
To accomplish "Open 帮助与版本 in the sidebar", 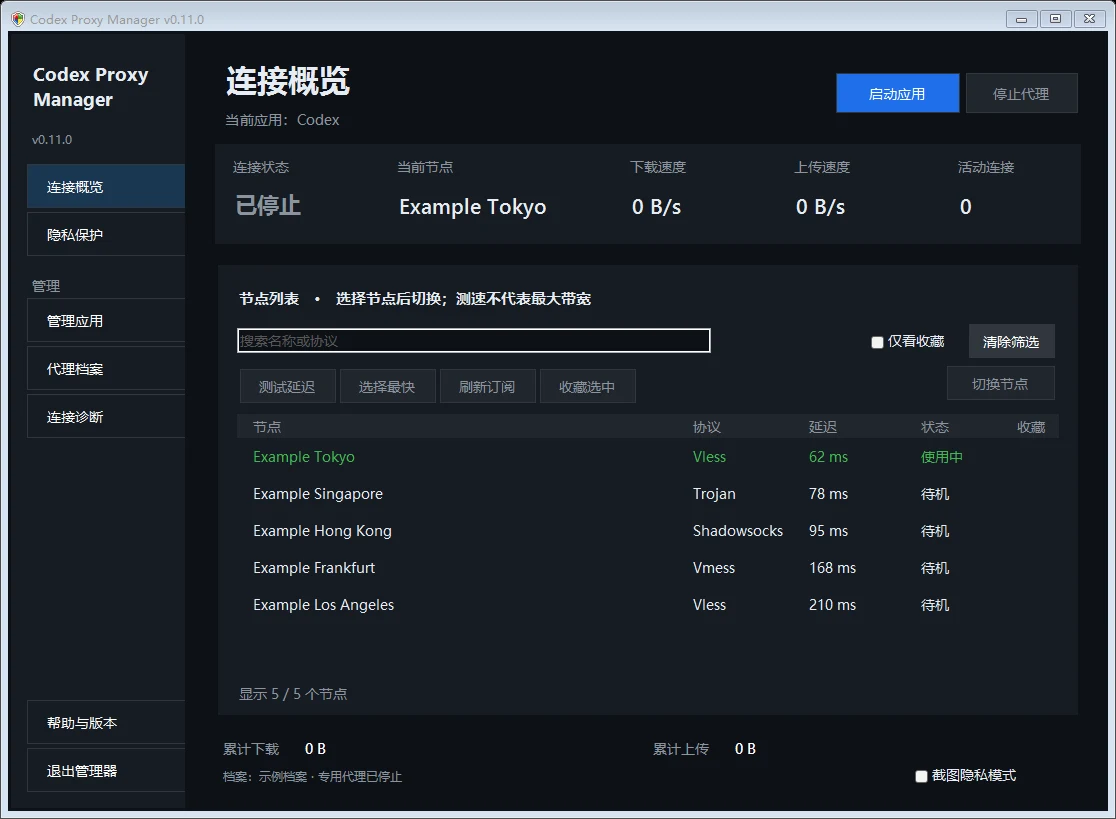I will point(106,723).
